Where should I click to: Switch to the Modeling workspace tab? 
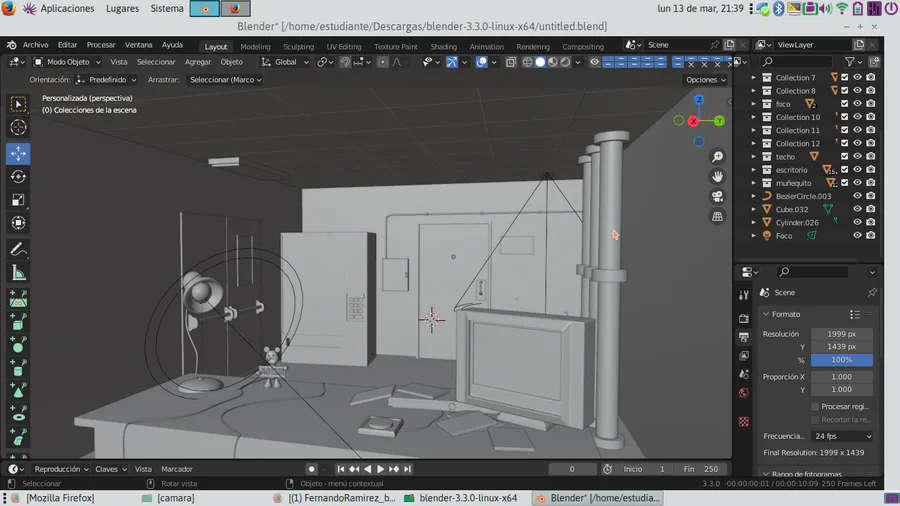coord(255,46)
